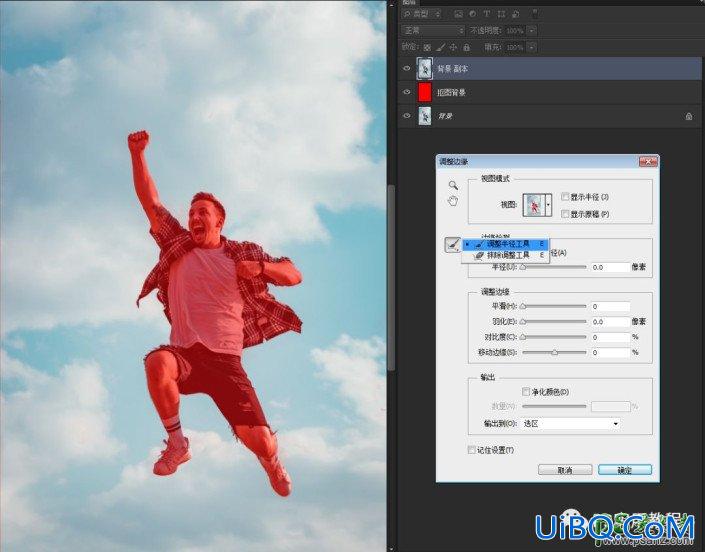Image resolution: width=705 pixels, height=552 pixels.
Task: Click type layer filter T icon
Action: tap(486, 14)
